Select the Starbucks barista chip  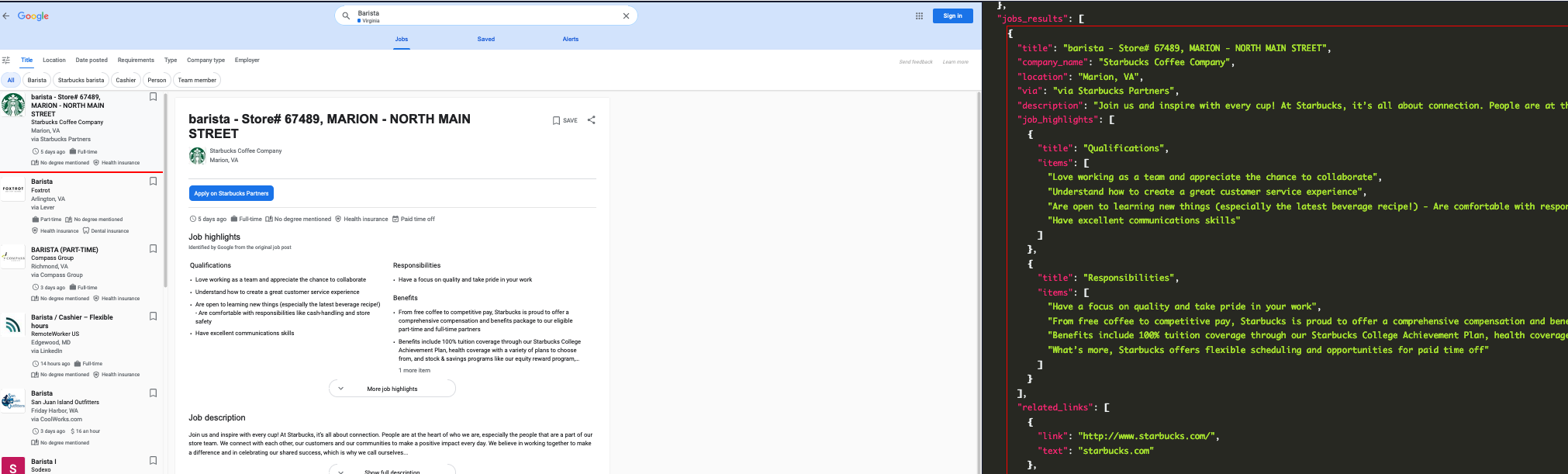[81, 80]
